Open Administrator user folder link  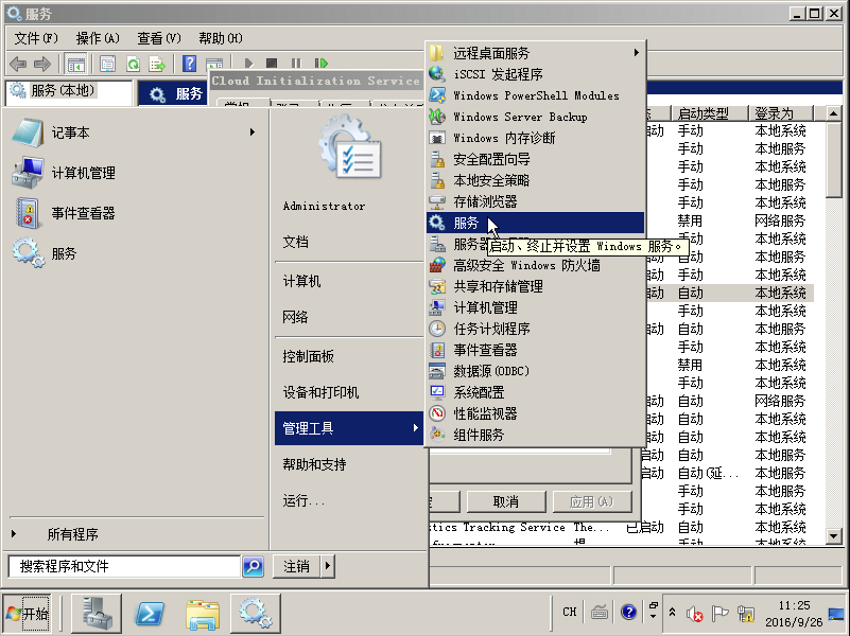(x=324, y=206)
